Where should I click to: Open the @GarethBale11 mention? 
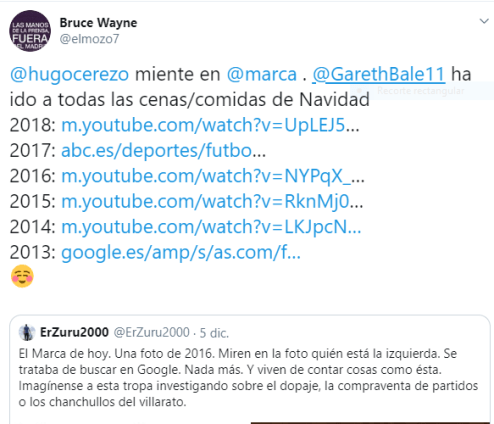379,74
